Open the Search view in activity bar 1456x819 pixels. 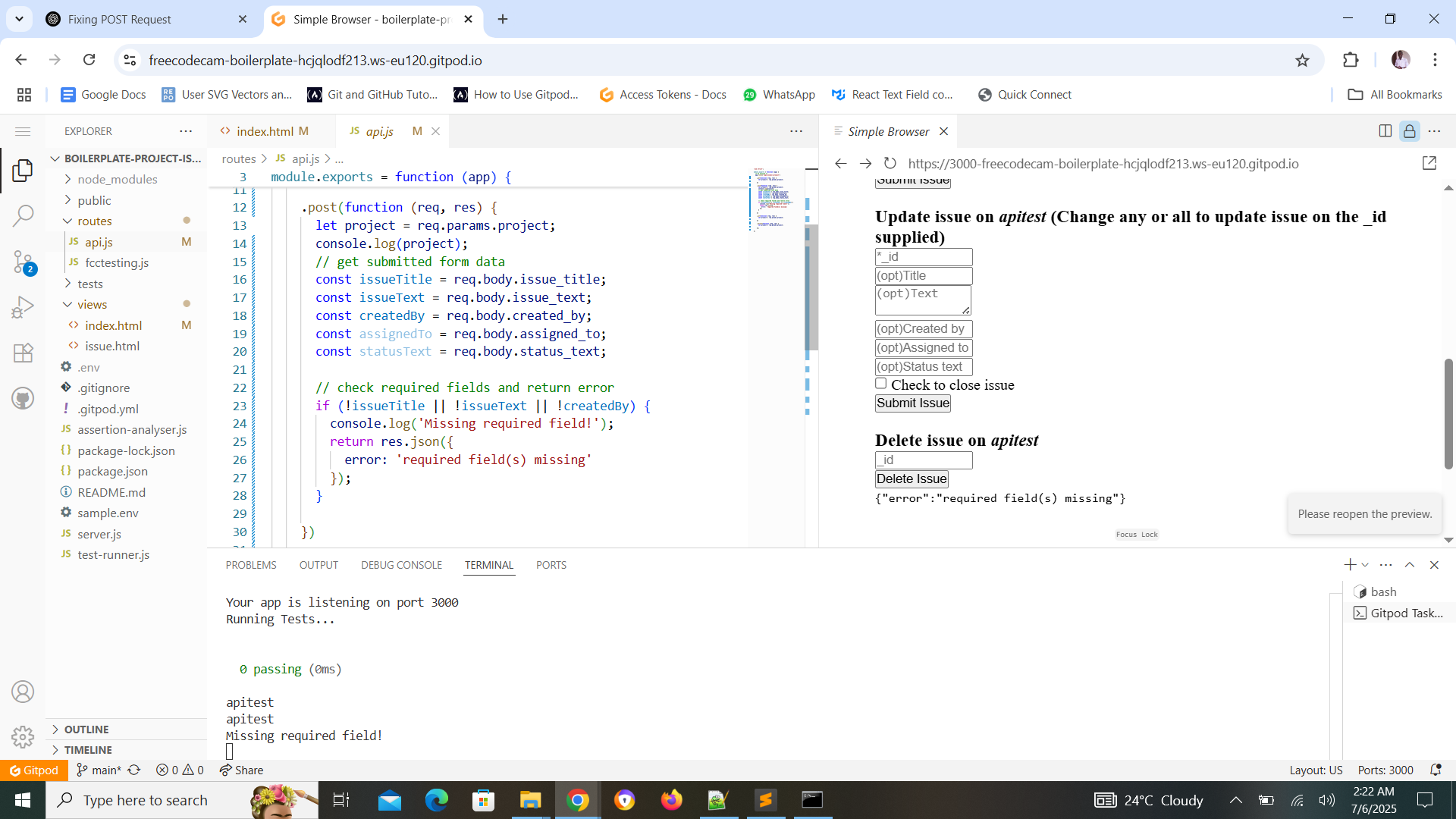[23, 216]
